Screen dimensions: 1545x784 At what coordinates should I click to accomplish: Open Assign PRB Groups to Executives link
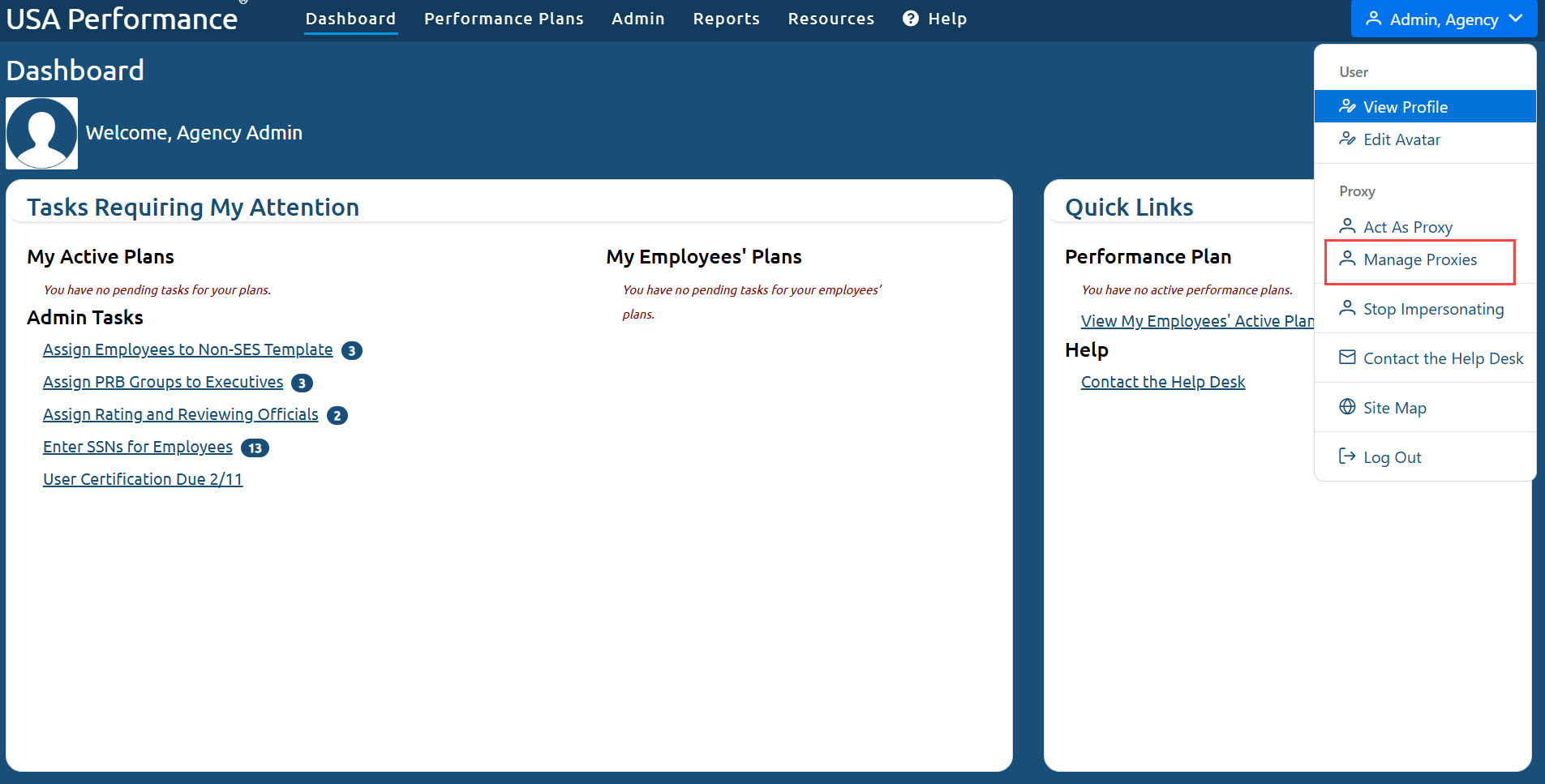[x=163, y=382]
